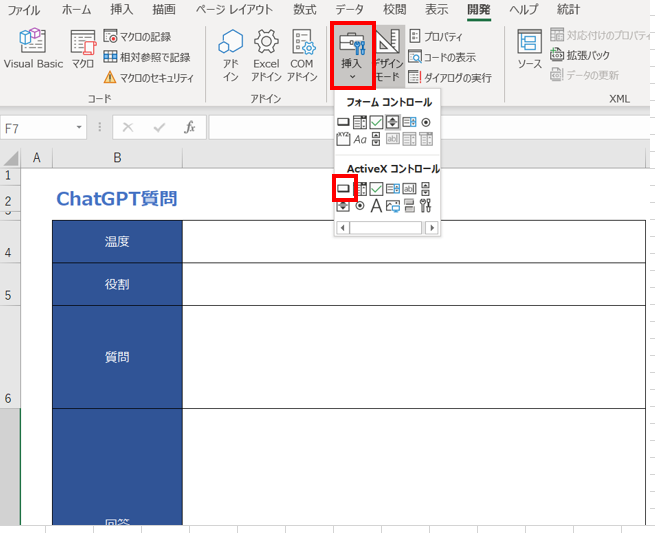Insert an ActiveX combo box
Image resolution: width=655 pixels, height=533 pixels.
tap(362, 189)
